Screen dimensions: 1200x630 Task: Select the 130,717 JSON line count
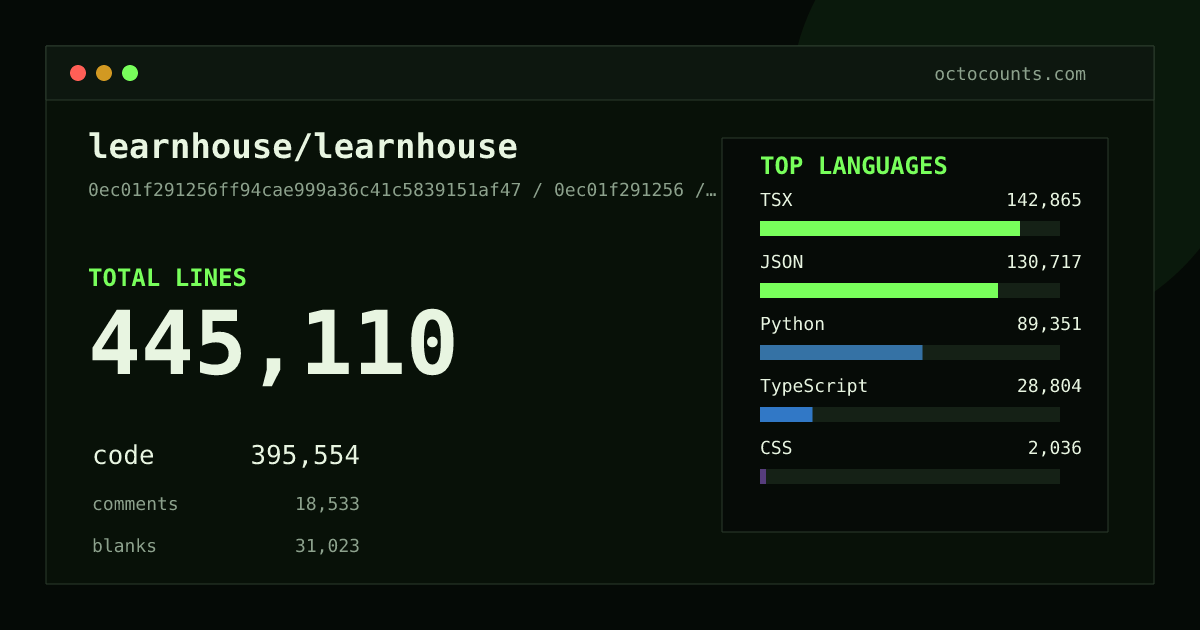click(1044, 262)
